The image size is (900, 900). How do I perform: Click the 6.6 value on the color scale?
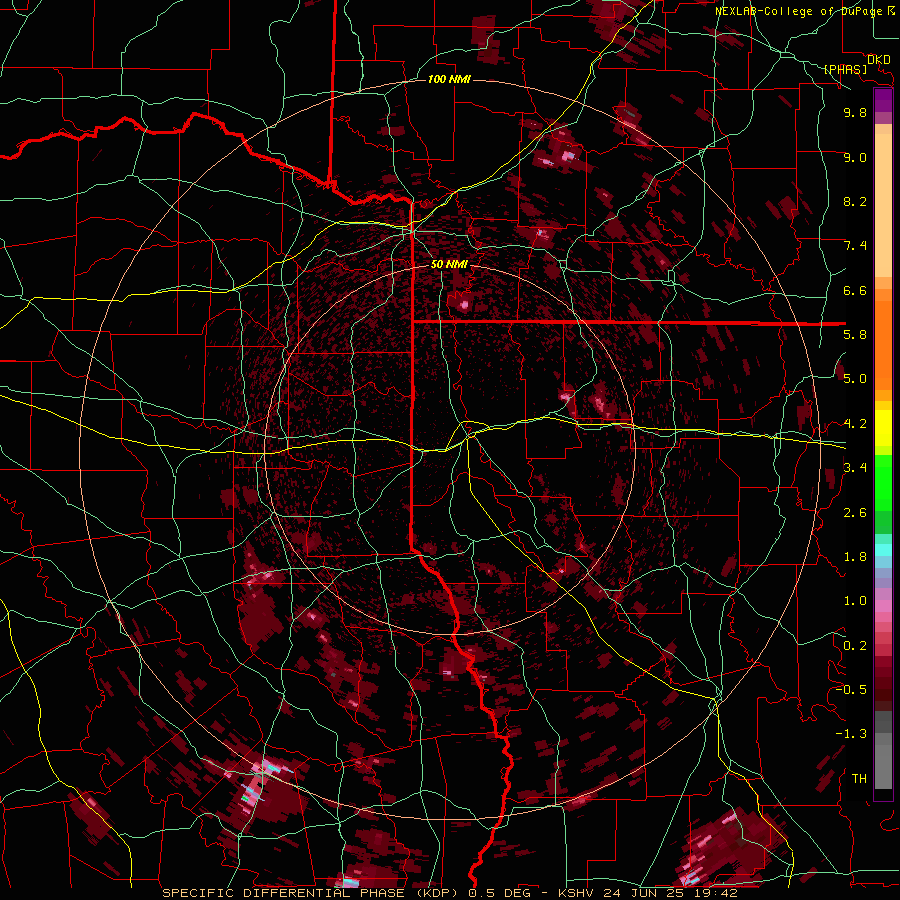(855, 290)
